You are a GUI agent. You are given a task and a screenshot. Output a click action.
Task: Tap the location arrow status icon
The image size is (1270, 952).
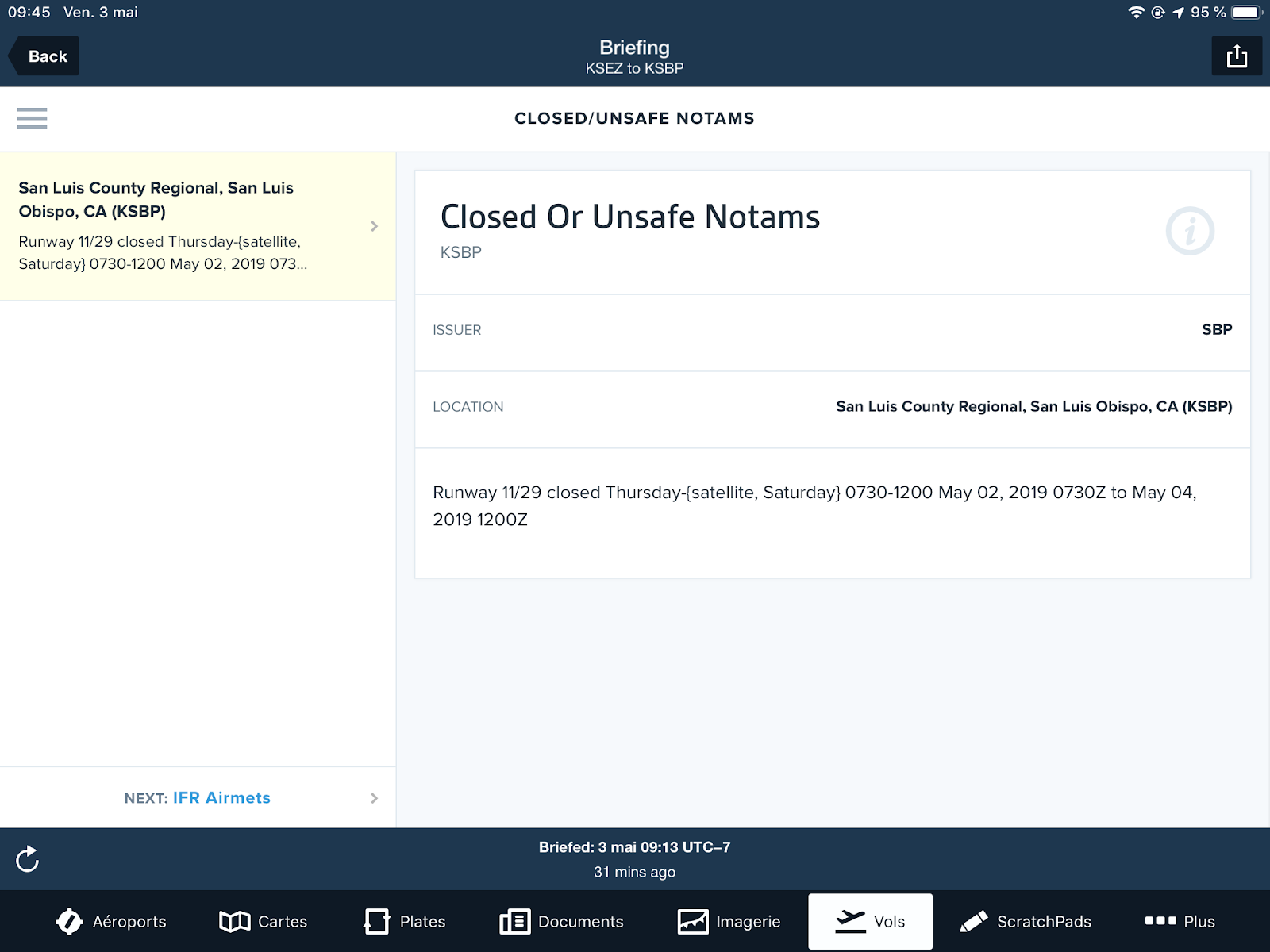pyautogui.click(x=1178, y=12)
